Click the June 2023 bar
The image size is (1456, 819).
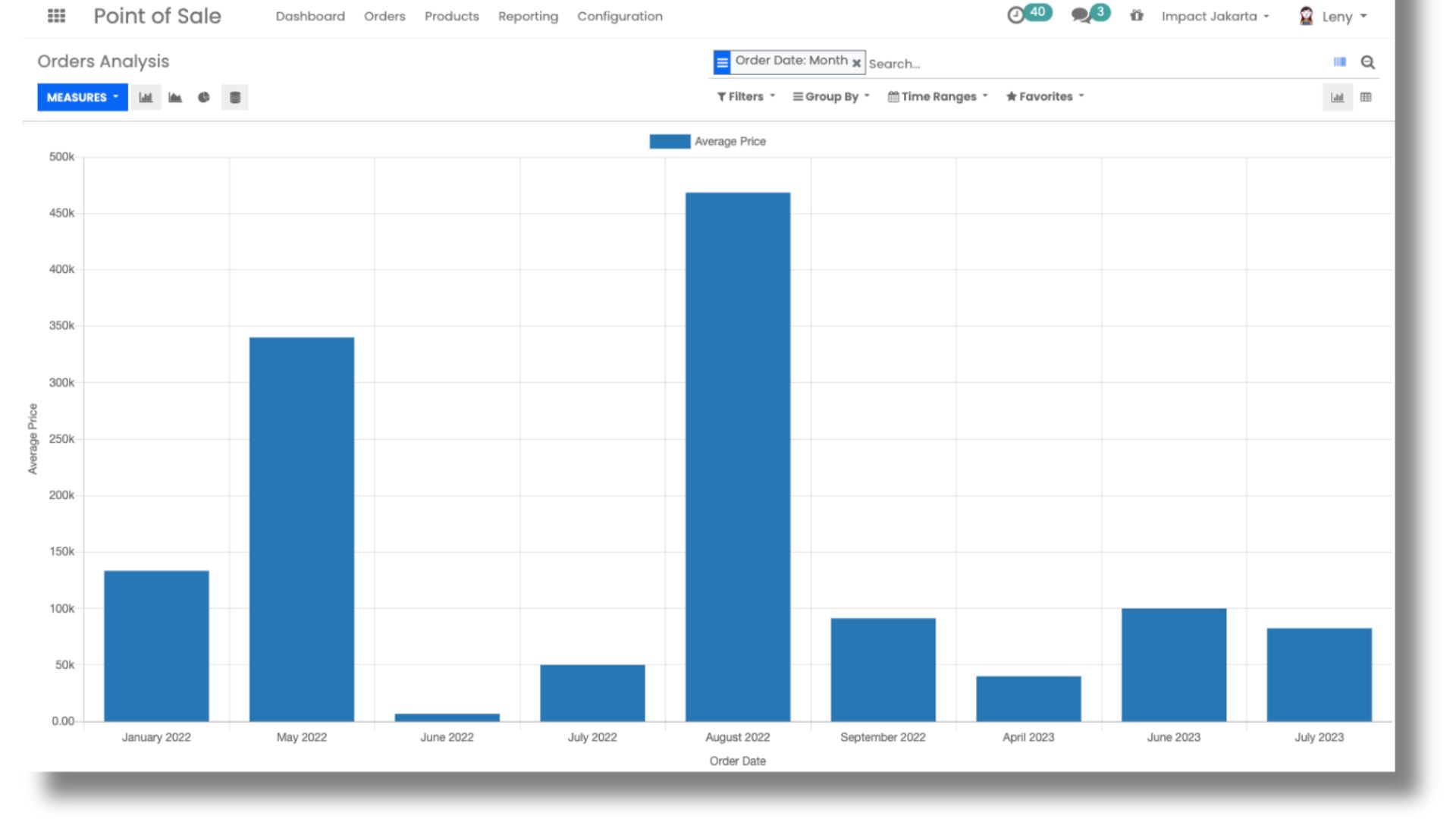[x=1174, y=665]
